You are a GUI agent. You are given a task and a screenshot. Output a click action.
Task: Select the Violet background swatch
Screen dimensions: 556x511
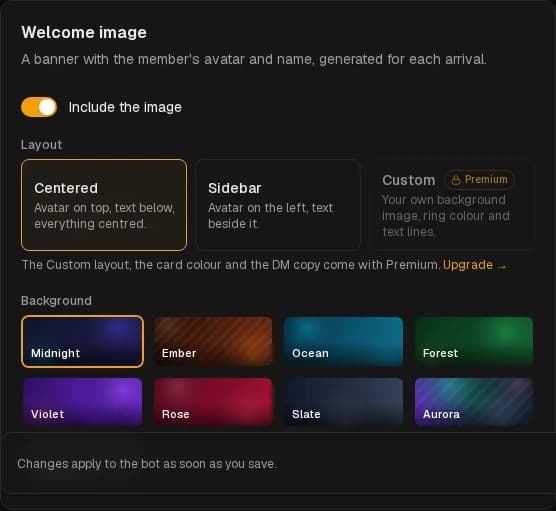83,402
